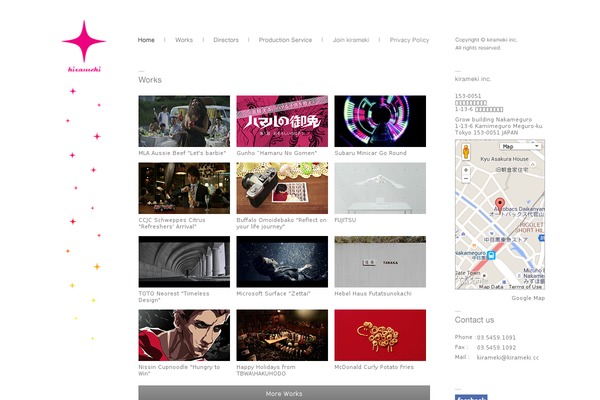Open the FUJITSU work thumbnail
The image size is (600, 400).
(x=380, y=188)
